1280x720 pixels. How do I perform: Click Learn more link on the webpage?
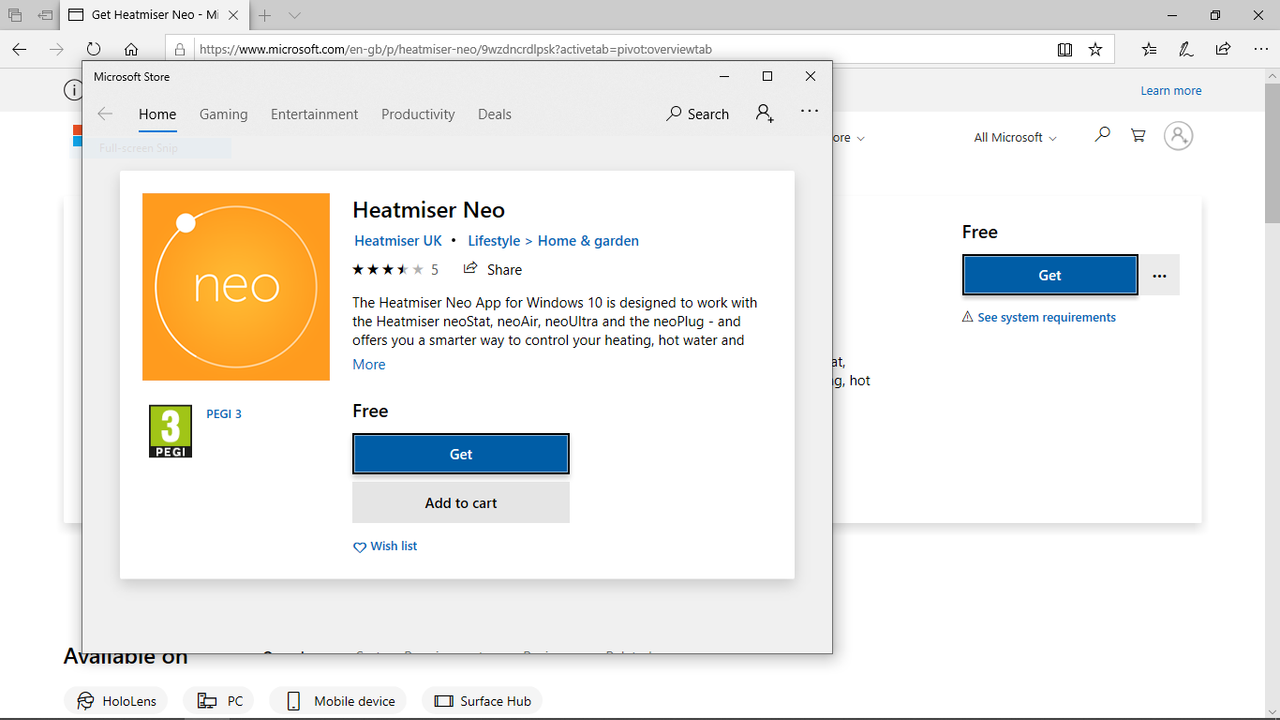[1171, 90]
